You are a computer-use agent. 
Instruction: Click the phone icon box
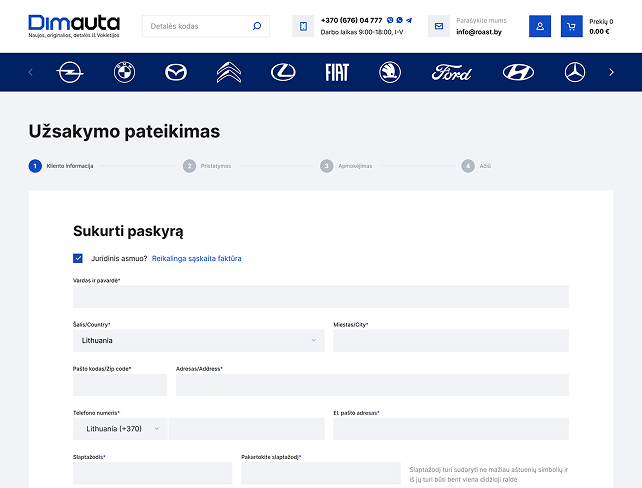click(x=303, y=26)
